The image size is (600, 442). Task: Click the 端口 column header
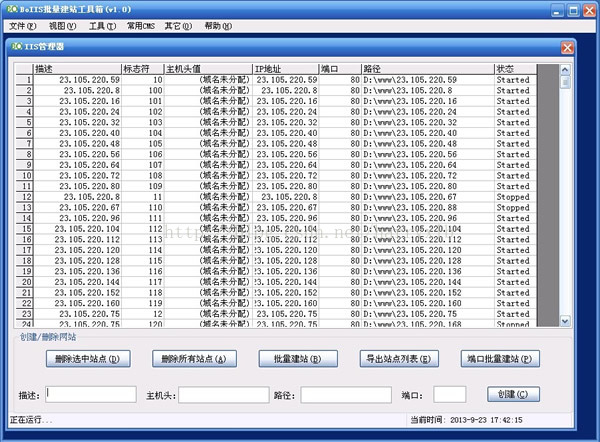click(340, 69)
